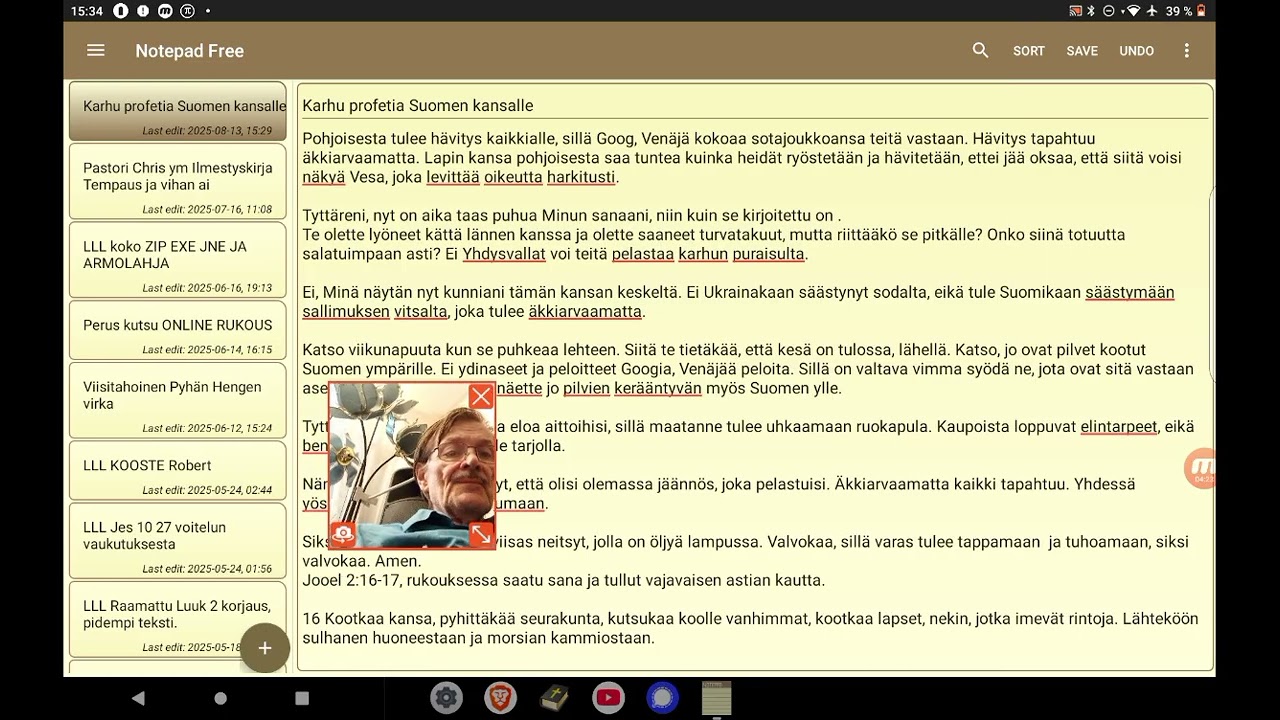Tap timestamp Last edit: 2025-07-16, 11:08
The width and height of the screenshot is (1280, 720).
(x=207, y=209)
